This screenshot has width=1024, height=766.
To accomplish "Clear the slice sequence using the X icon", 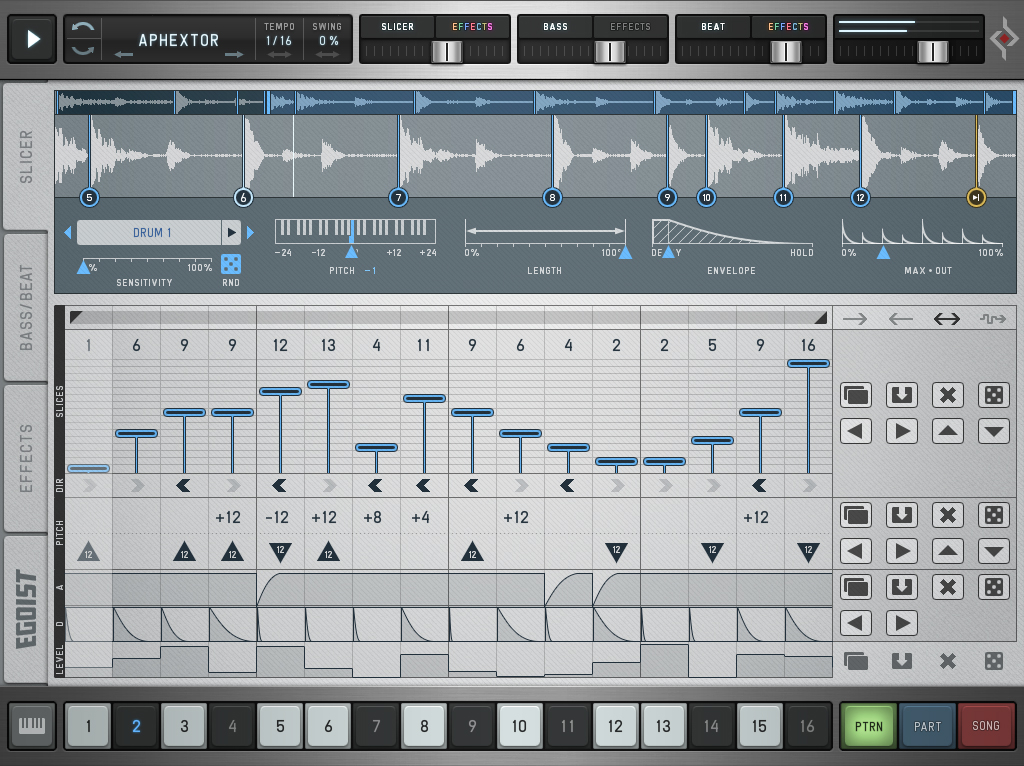I will [x=947, y=395].
